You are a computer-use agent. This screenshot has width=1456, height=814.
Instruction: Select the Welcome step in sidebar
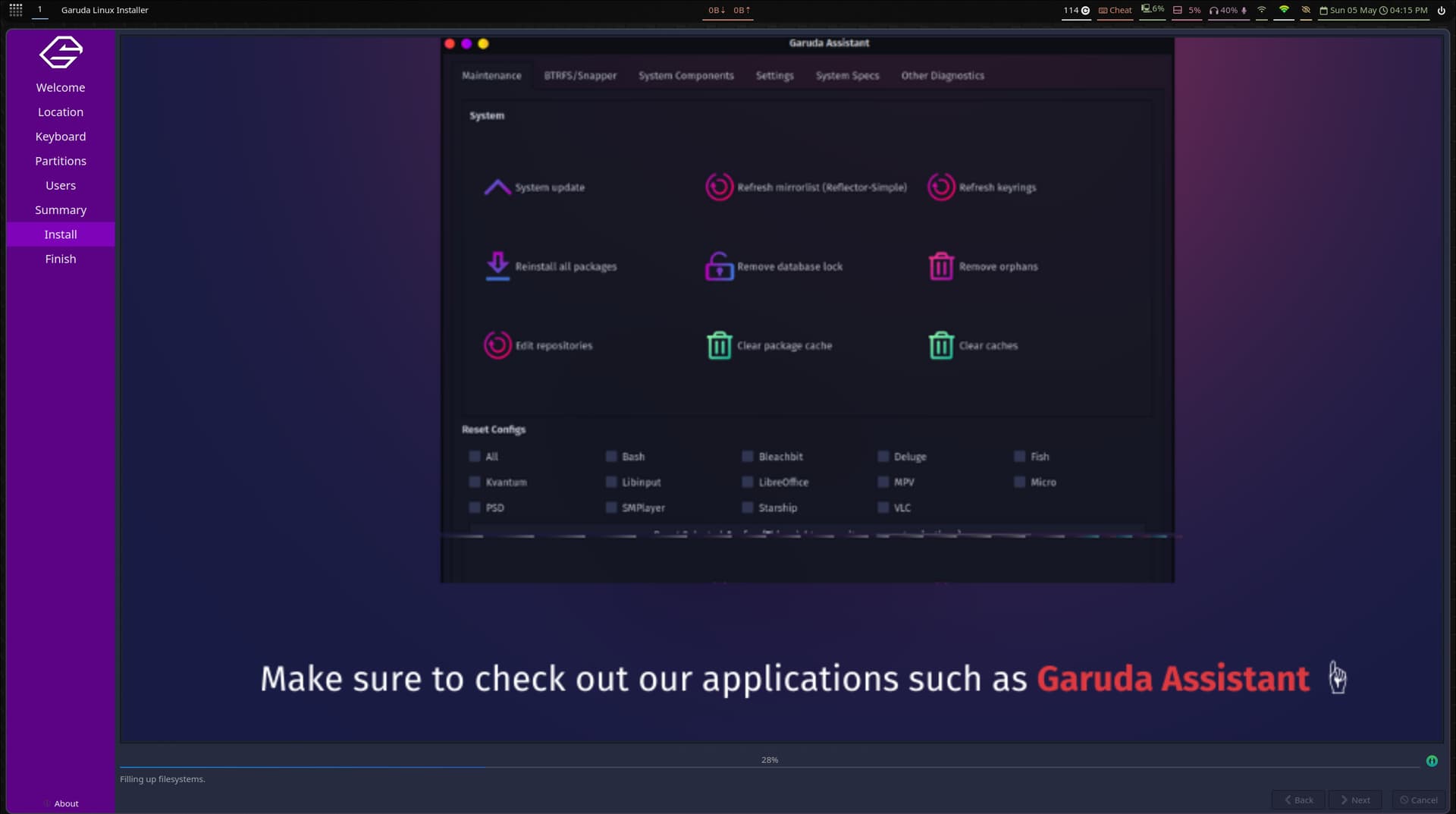pos(61,88)
